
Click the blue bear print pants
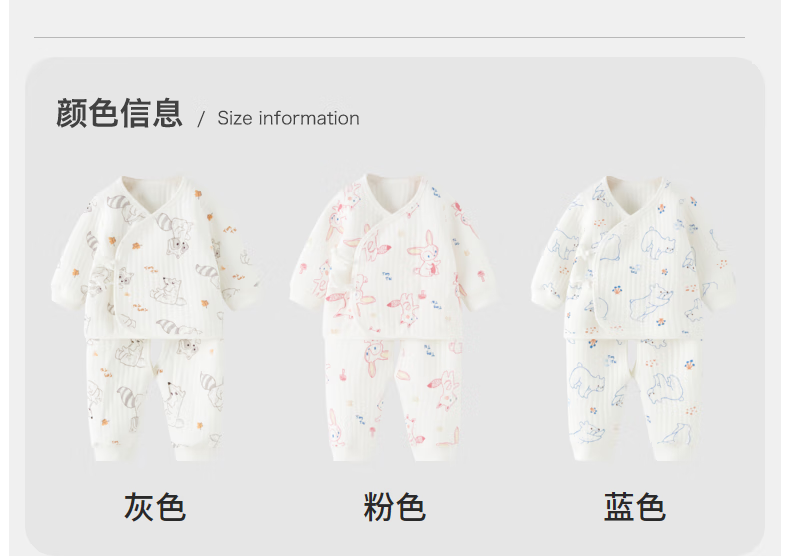point(634,399)
